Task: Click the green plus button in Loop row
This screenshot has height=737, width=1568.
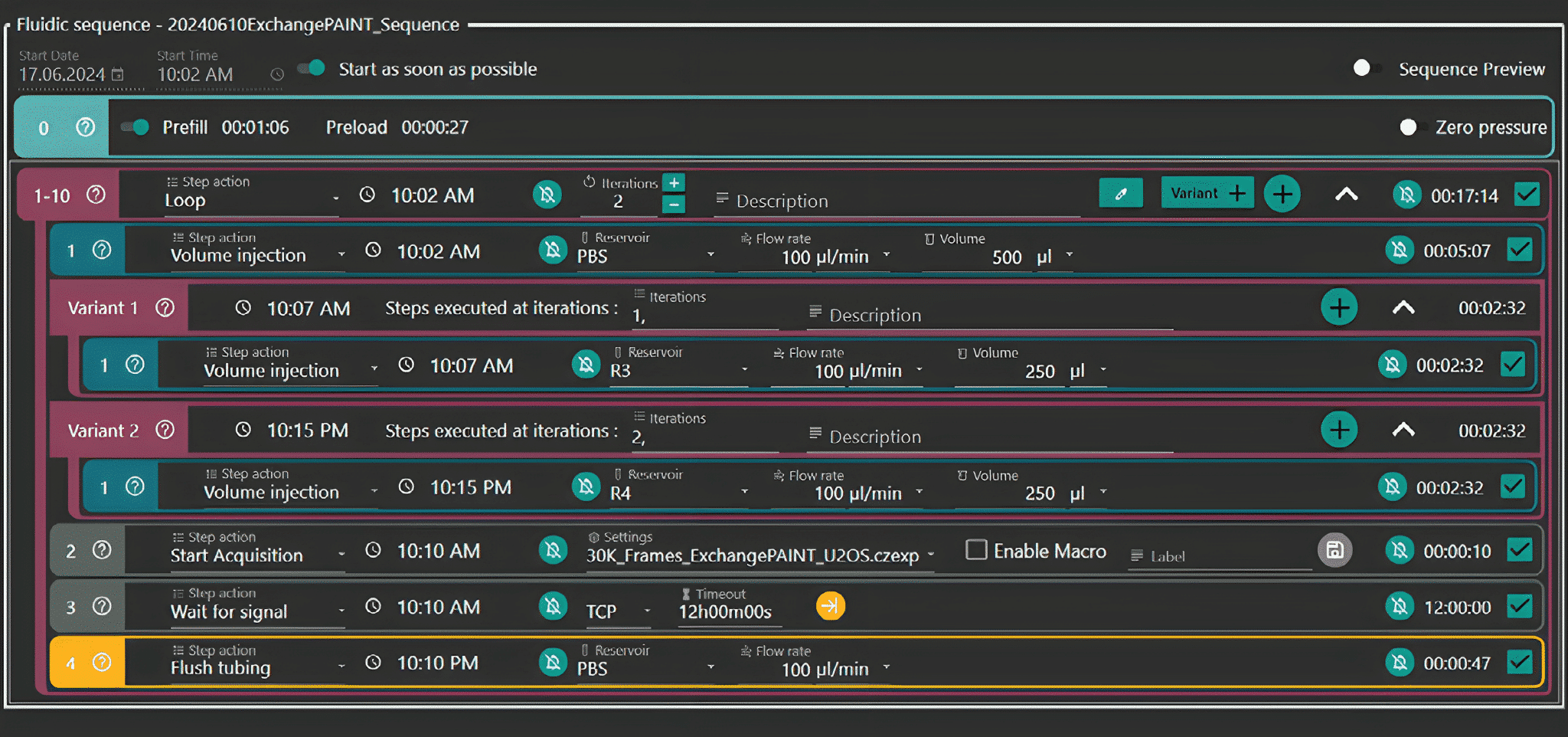Action: [1282, 194]
